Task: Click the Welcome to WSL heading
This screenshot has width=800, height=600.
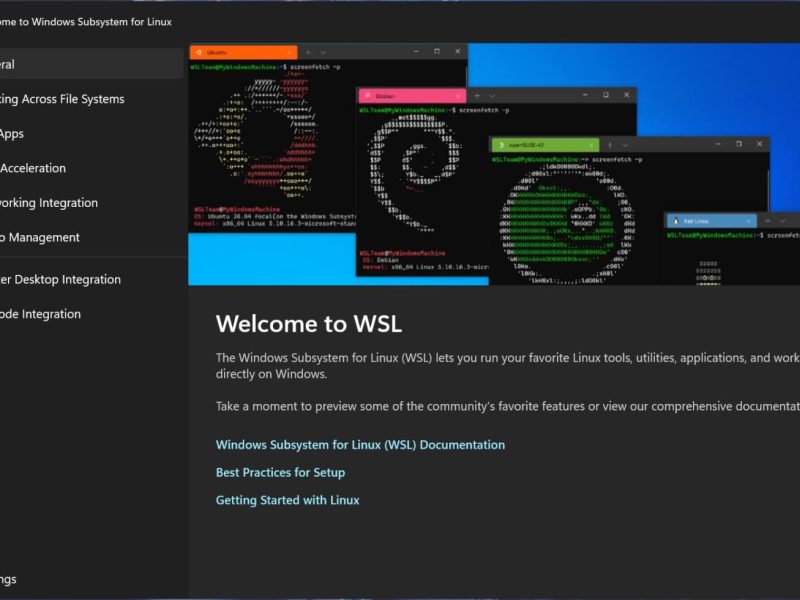Action: [309, 324]
